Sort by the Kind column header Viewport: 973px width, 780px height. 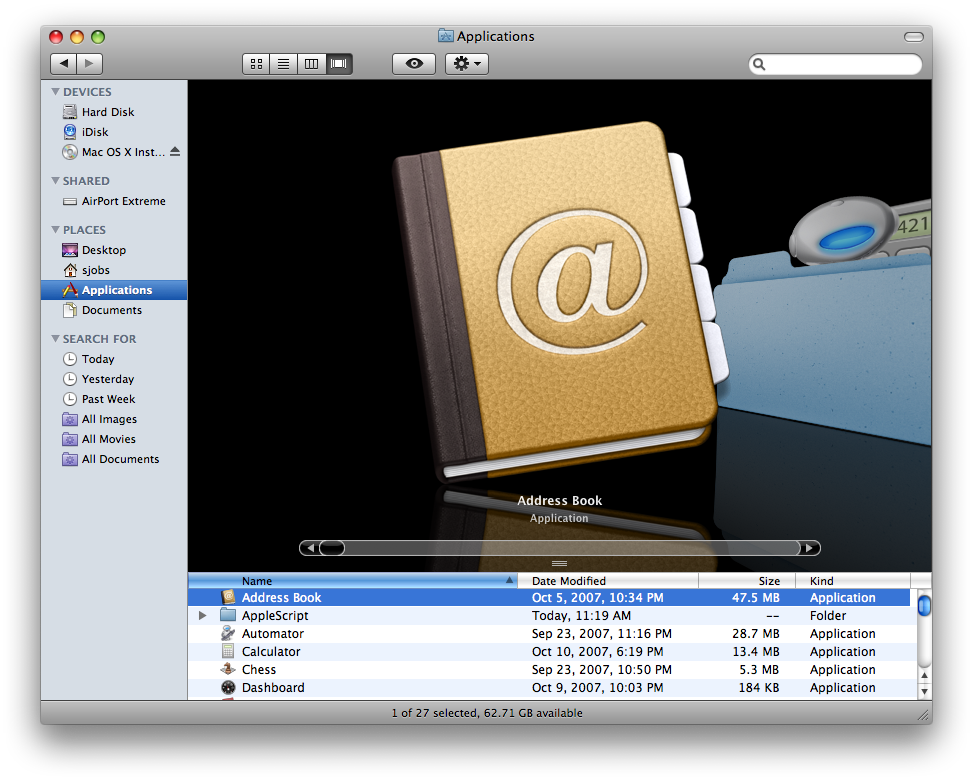click(x=853, y=581)
